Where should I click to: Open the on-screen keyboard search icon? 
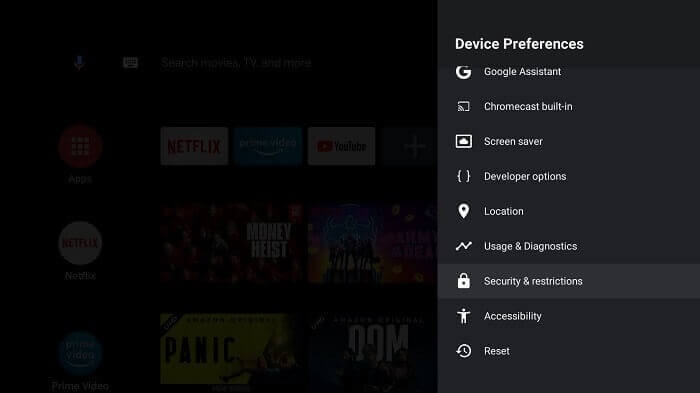click(x=130, y=63)
